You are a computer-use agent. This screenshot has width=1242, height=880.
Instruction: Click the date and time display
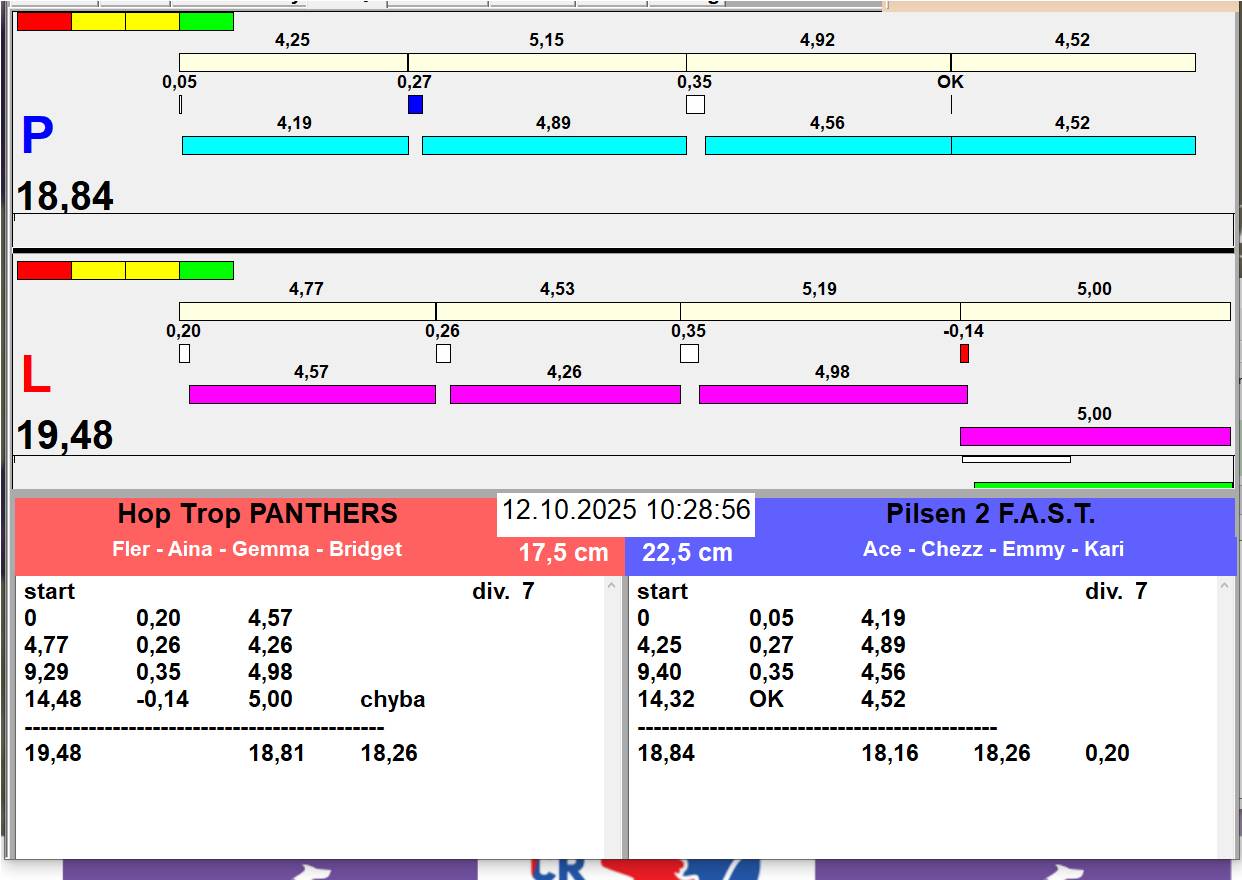point(625,510)
